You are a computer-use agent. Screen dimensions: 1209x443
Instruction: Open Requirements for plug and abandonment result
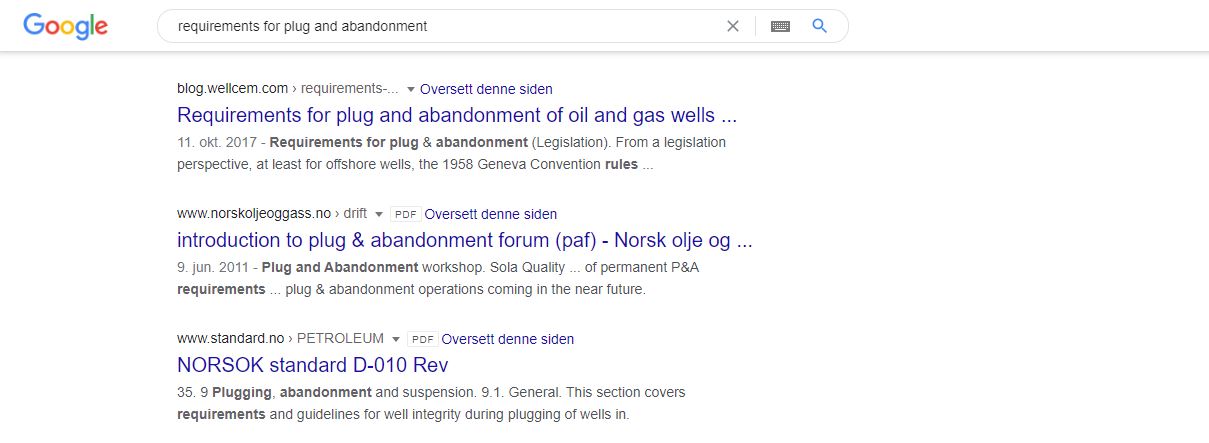click(457, 115)
